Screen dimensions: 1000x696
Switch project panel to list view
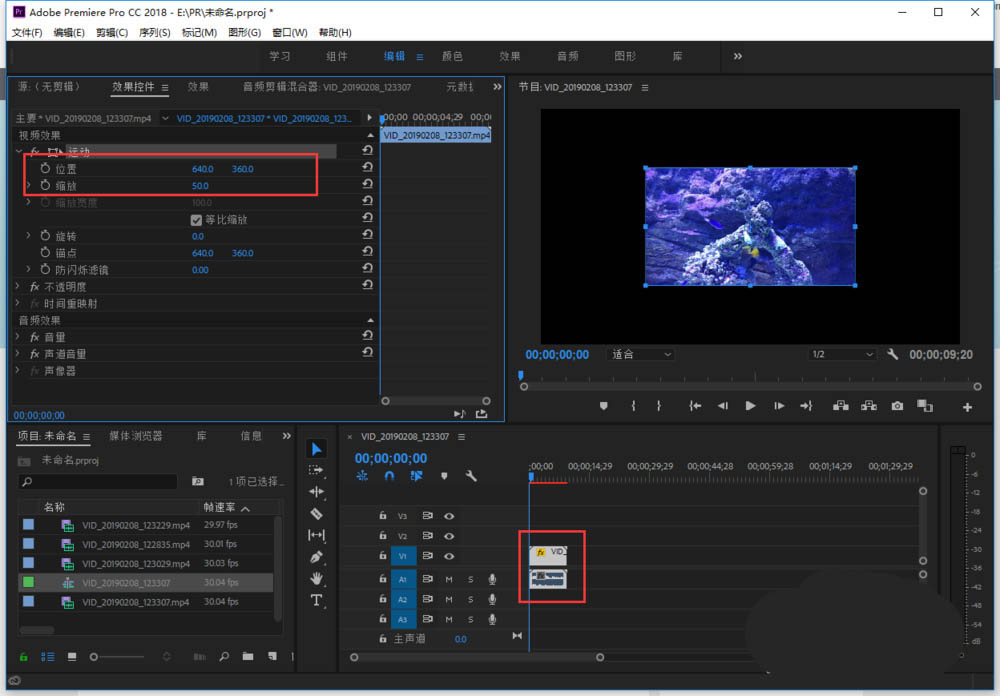pyautogui.click(x=48, y=656)
